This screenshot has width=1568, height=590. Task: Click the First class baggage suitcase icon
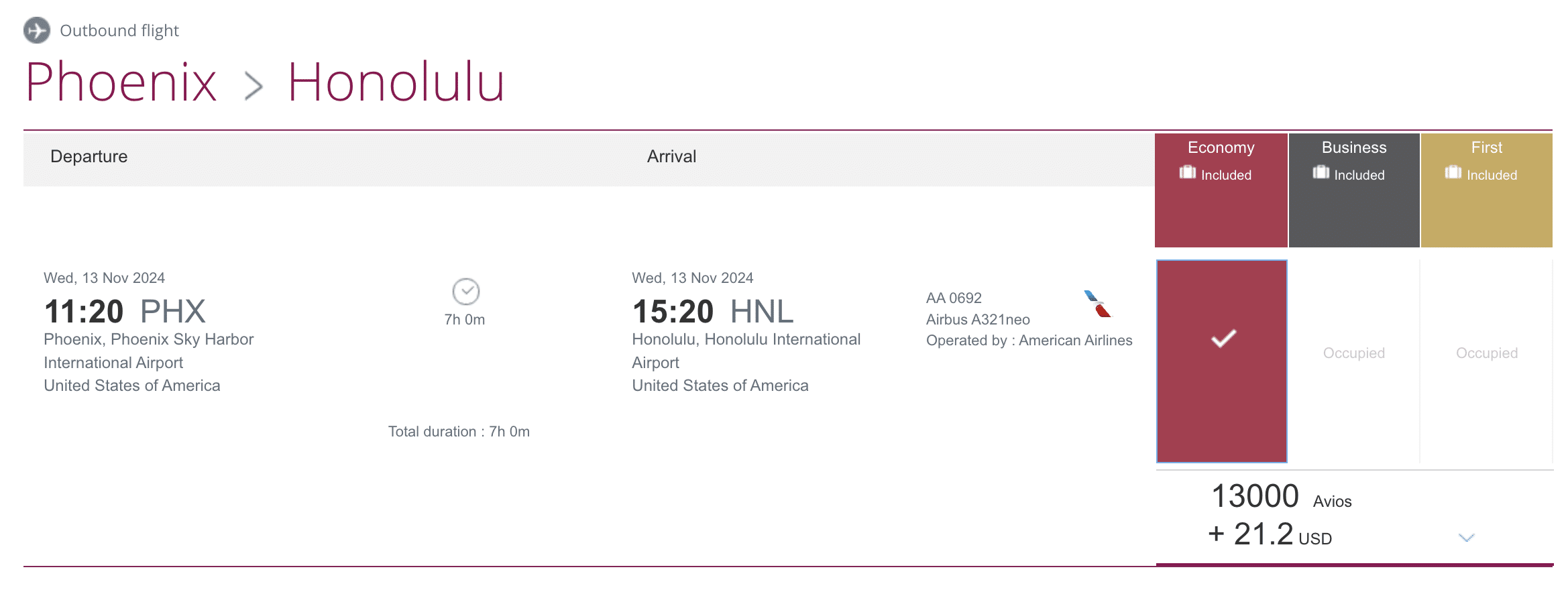click(x=1453, y=173)
